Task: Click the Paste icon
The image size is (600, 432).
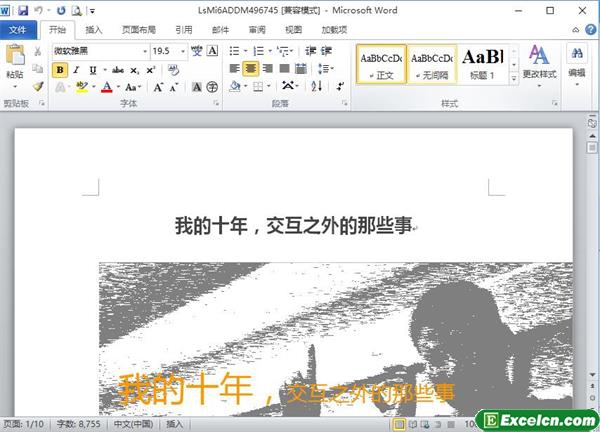Action: pyautogui.click(x=14, y=62)
